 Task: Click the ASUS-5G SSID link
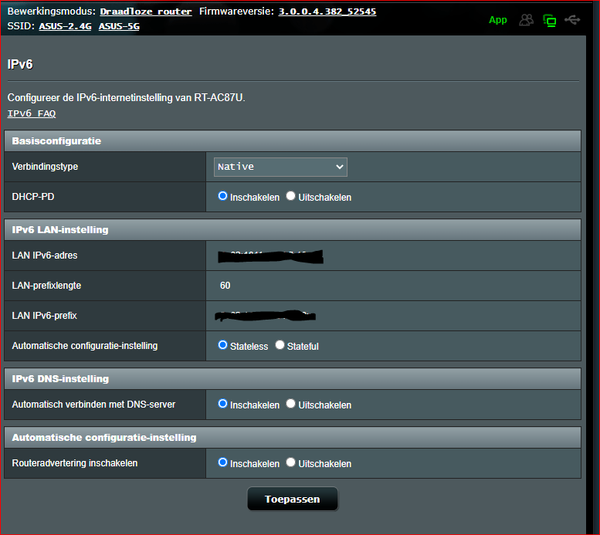pos(119,26)
